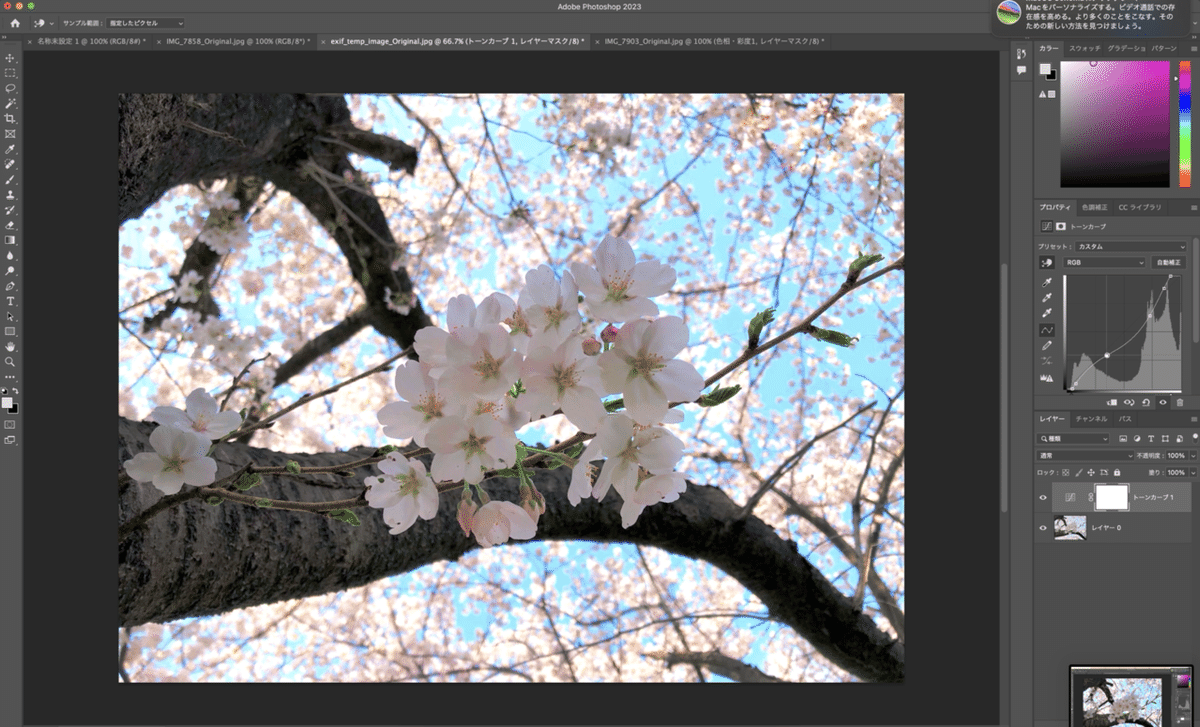This screenshot has height=727, width=1200.
Task: Select the Gradient tool
Action: tap(11, 240)
